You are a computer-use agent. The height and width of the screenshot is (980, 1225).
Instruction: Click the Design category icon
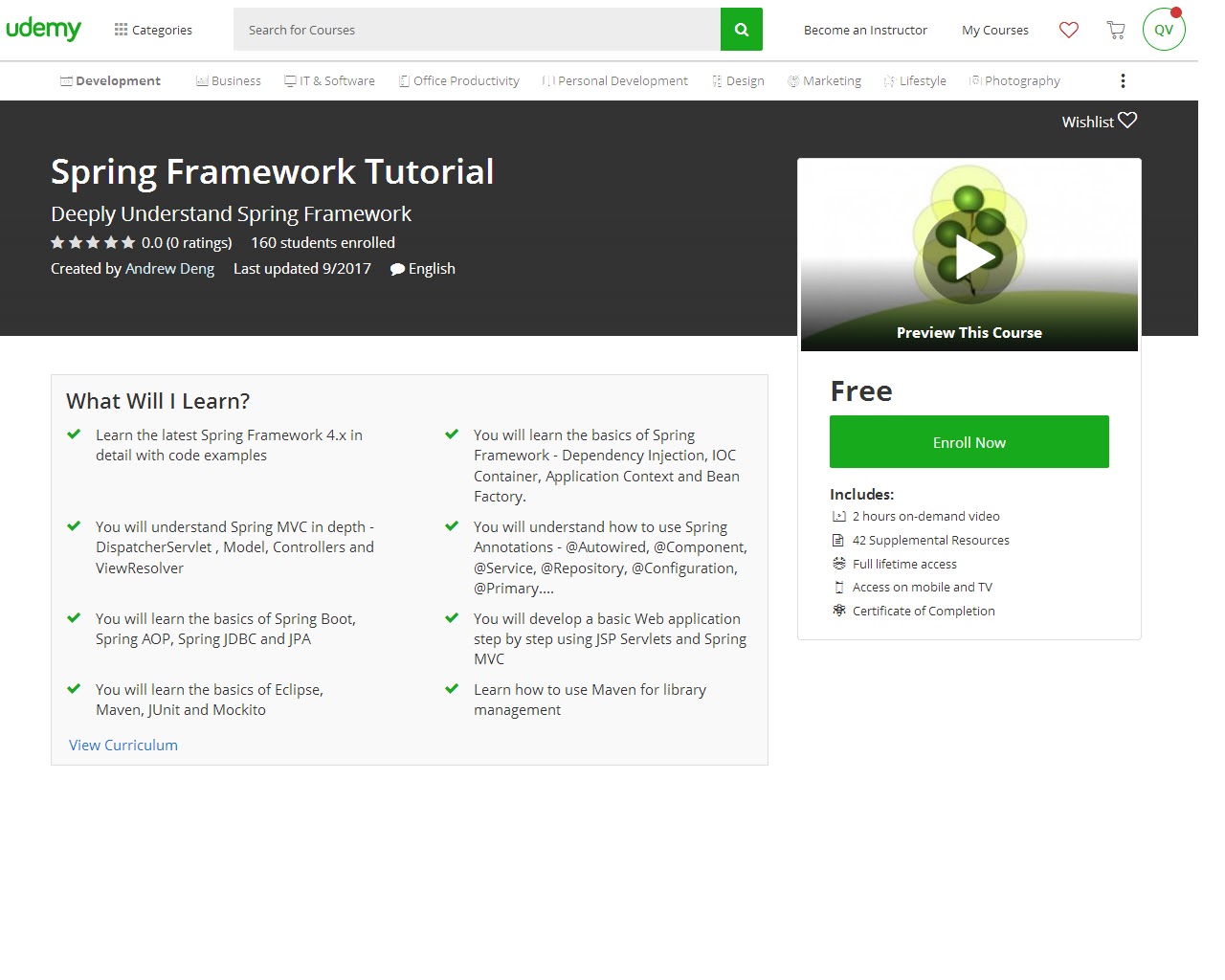coord(717,80)
